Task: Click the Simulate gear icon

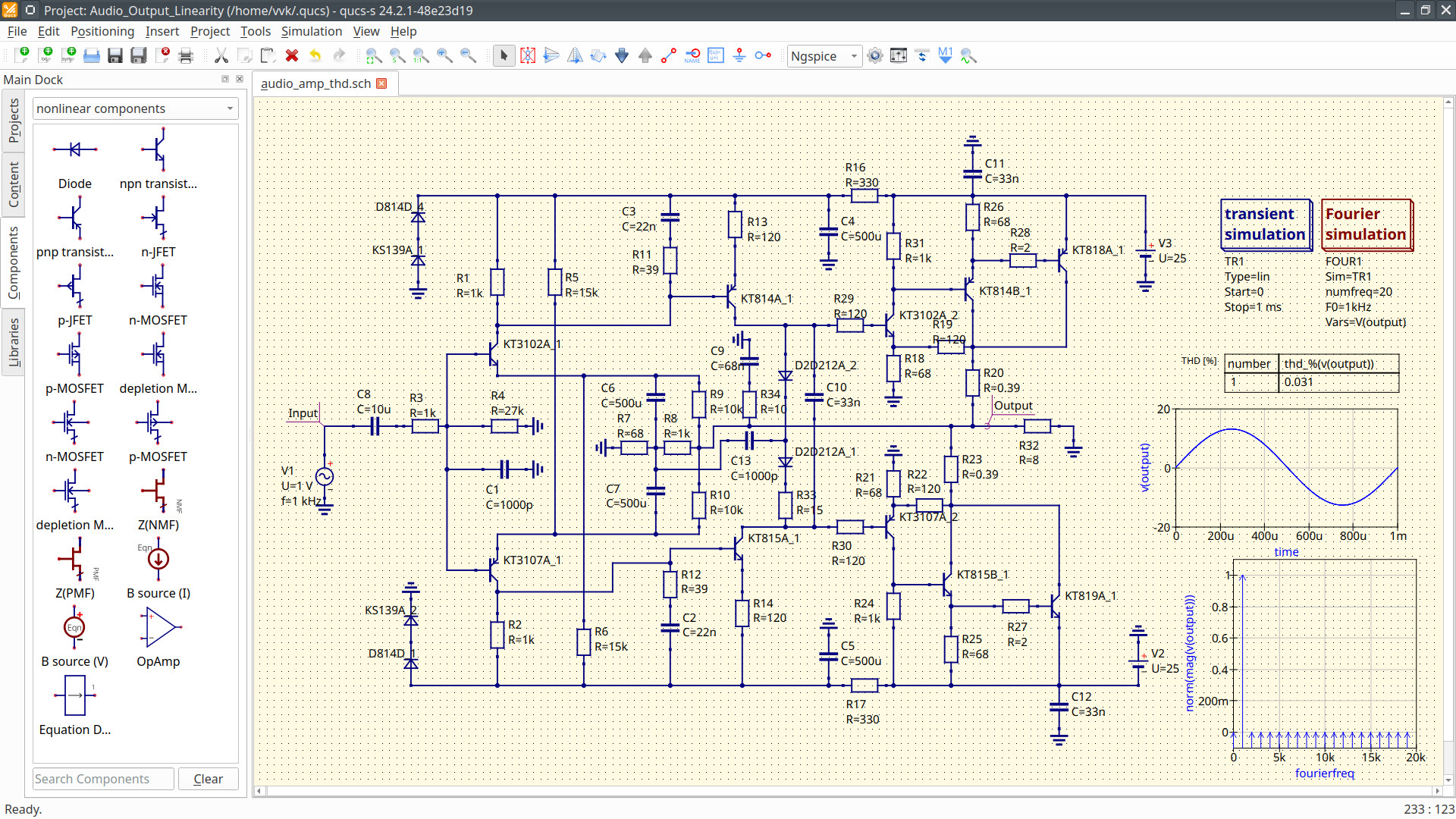Action: click(875, 55)
